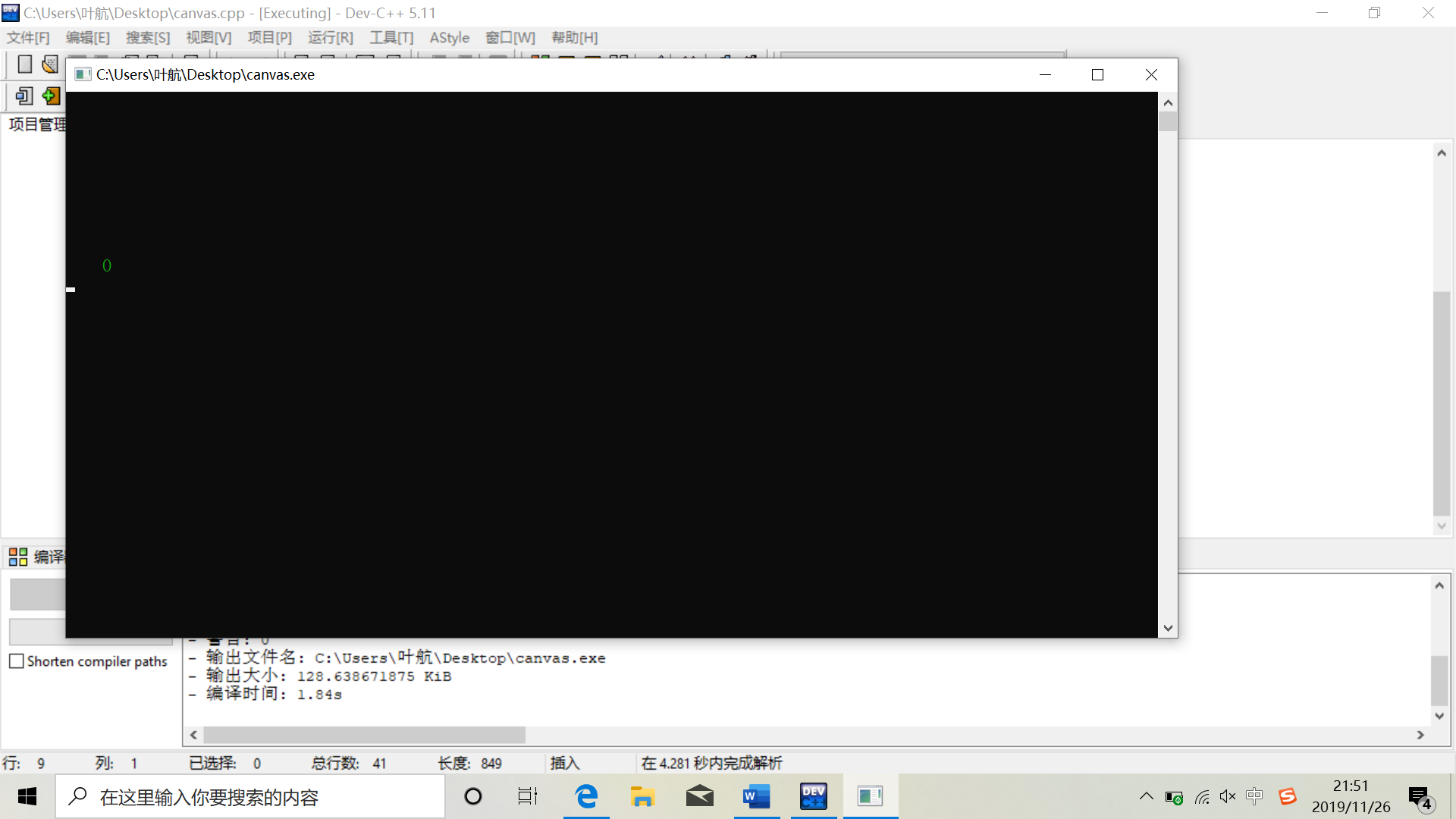Open the 工具[T] menu
1456x819 pixels.
391,38
